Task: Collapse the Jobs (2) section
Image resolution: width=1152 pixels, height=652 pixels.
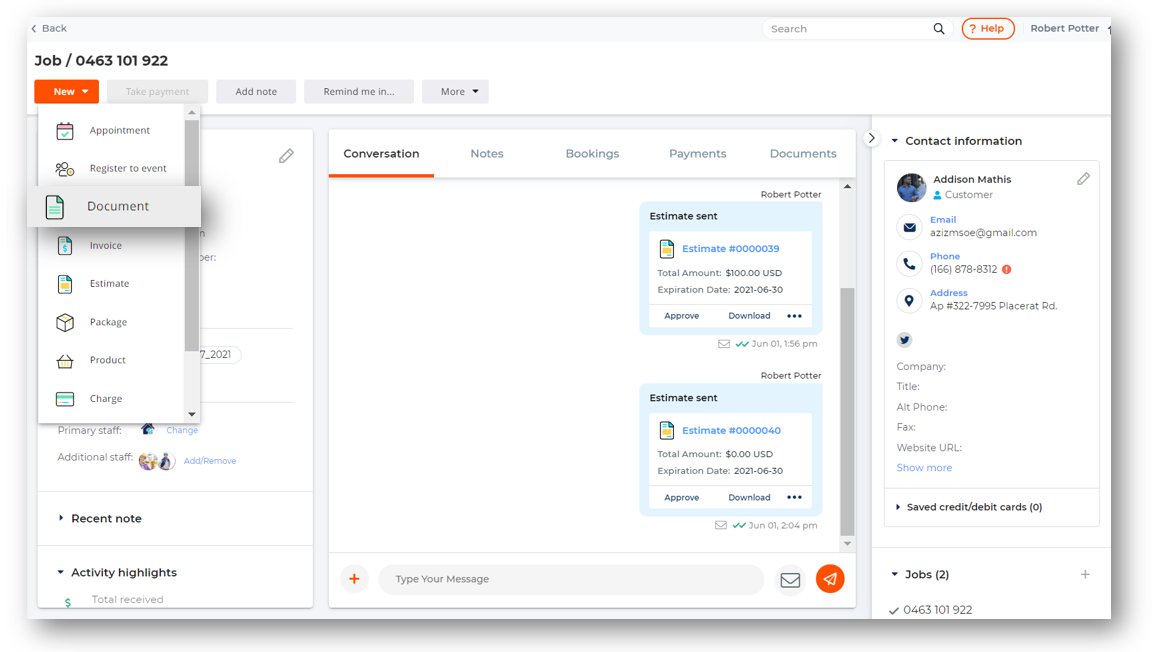Action: click(894, 574)
